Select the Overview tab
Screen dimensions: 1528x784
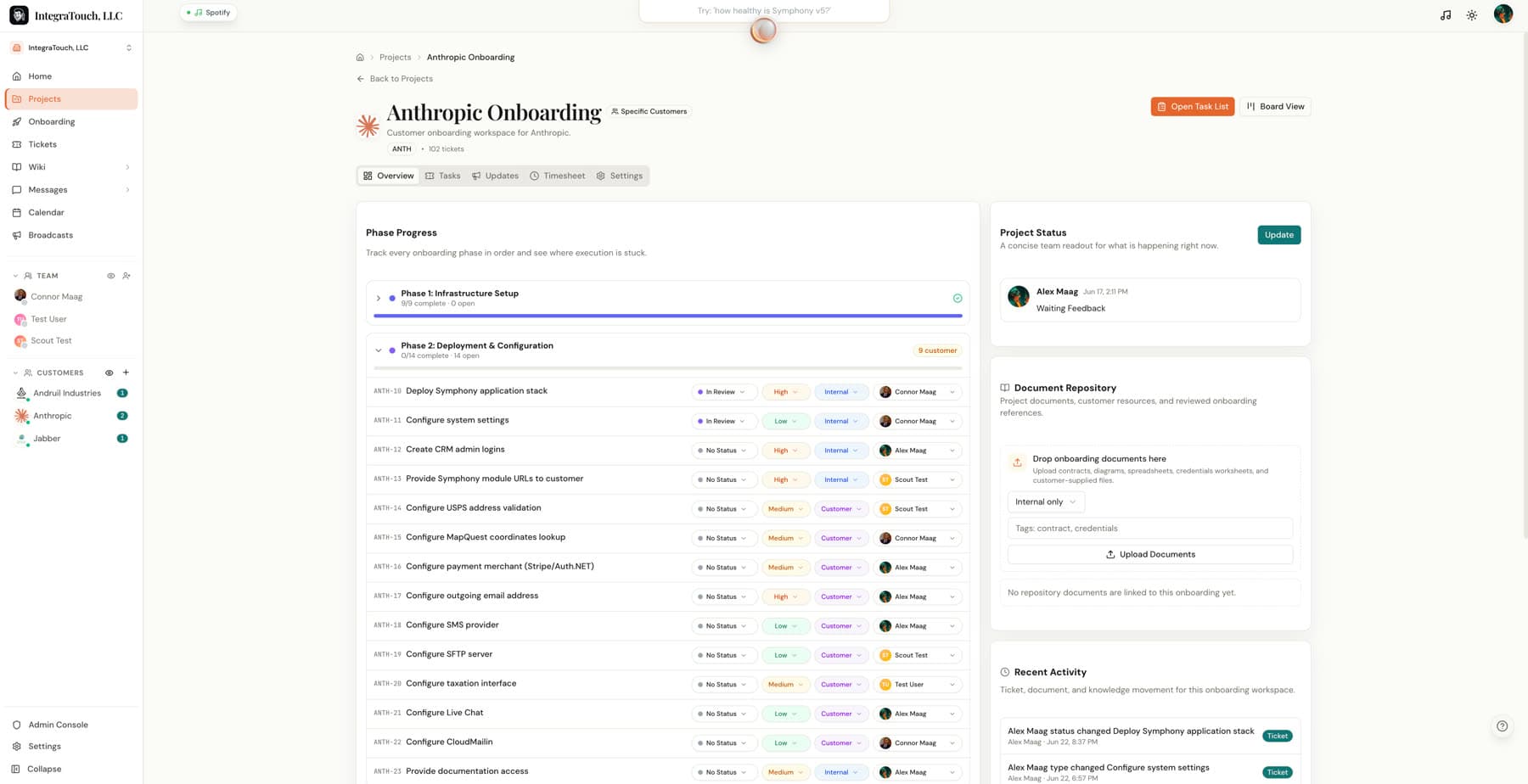click(x=388, y=176)
